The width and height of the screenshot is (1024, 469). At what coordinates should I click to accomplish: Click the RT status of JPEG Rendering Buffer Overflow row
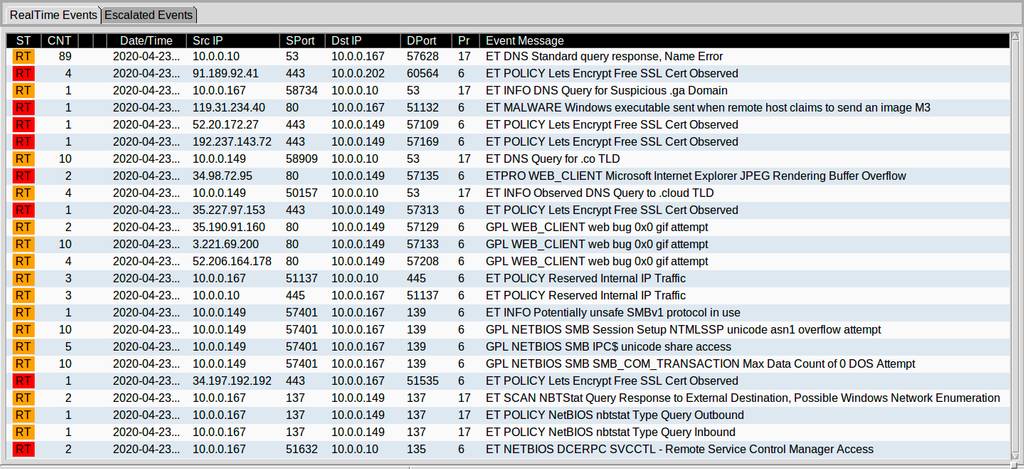point(24,176)
